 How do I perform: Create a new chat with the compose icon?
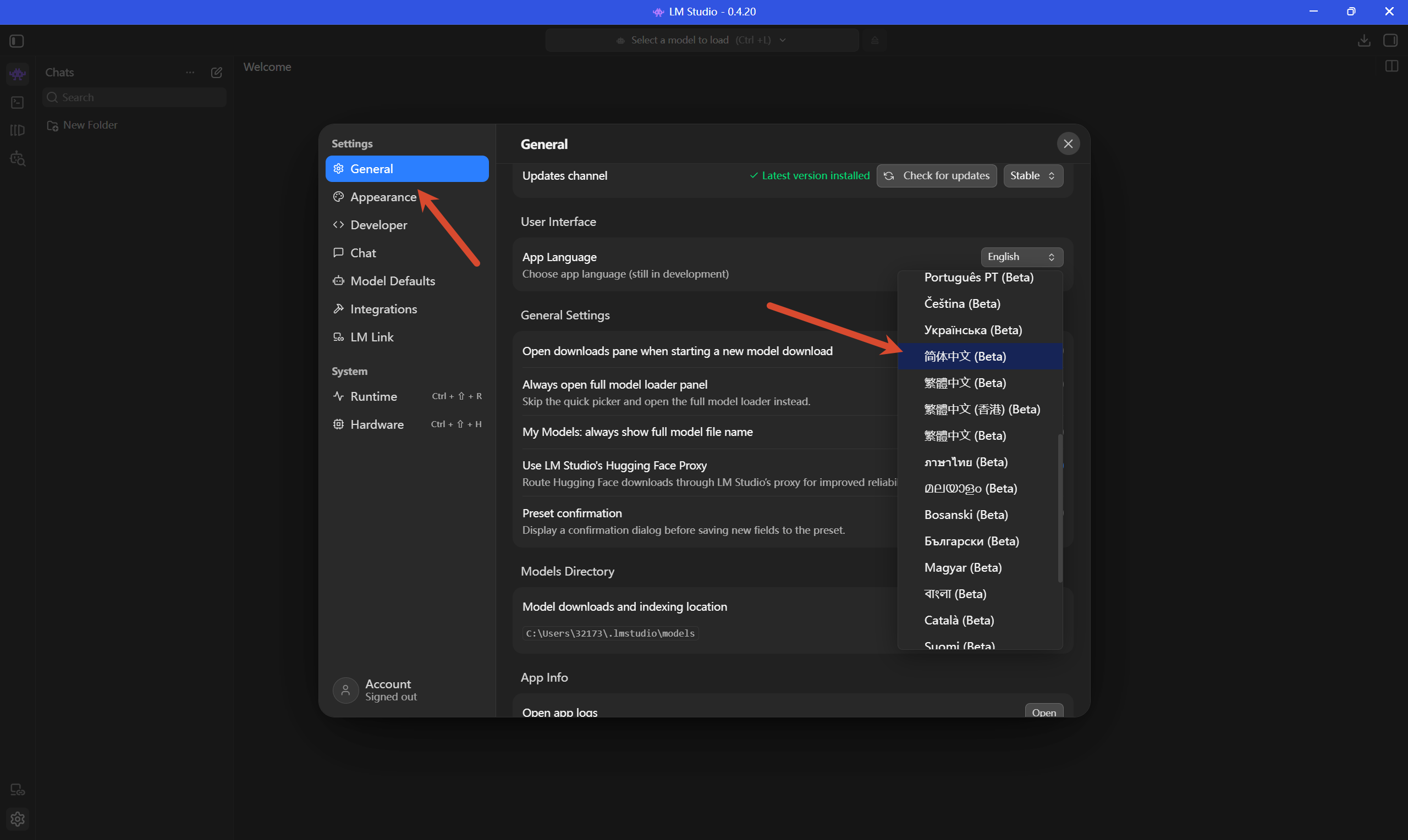click(x=216, y=73)
